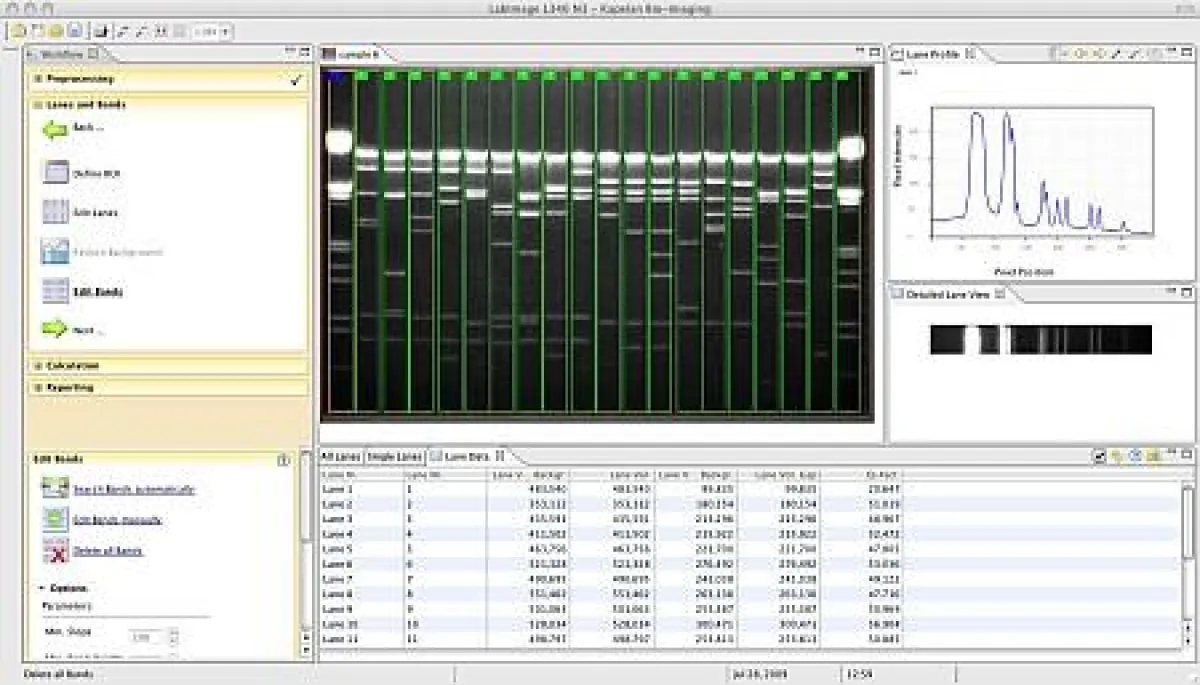Click the Edit bands manually icon
Viewport: 1200px width, 685px height.
click(54, 520)
